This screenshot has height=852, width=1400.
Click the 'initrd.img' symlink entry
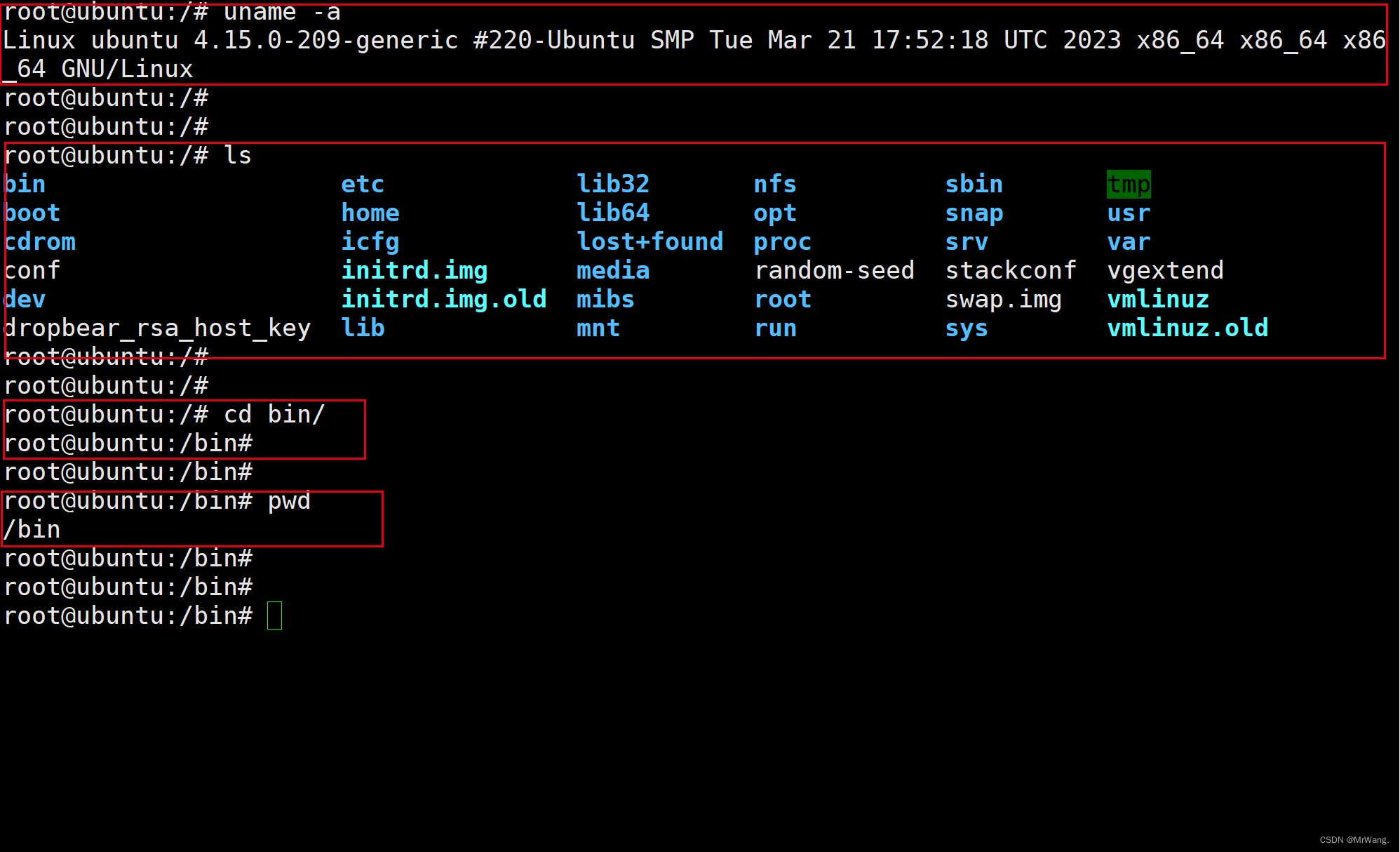(x=415, y=271)
